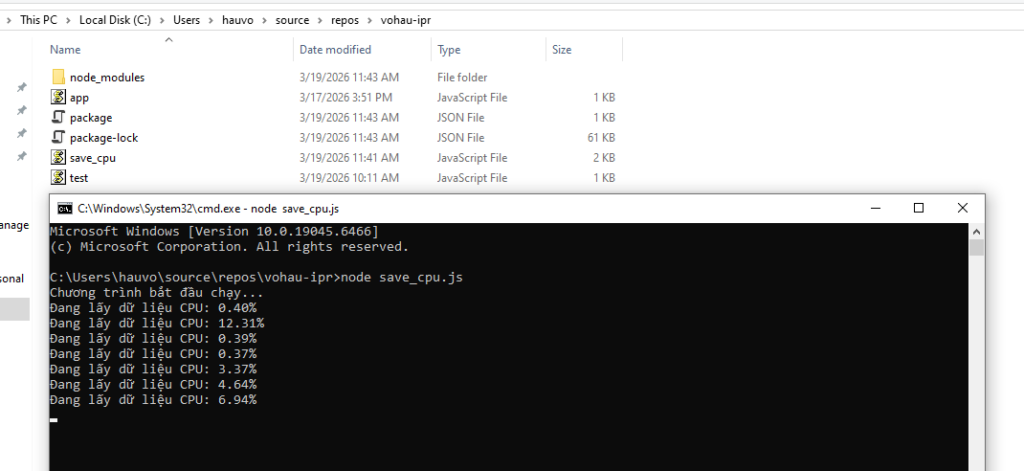
Task: Go to This PC in the breadcrumb
Action: [39, 20]
